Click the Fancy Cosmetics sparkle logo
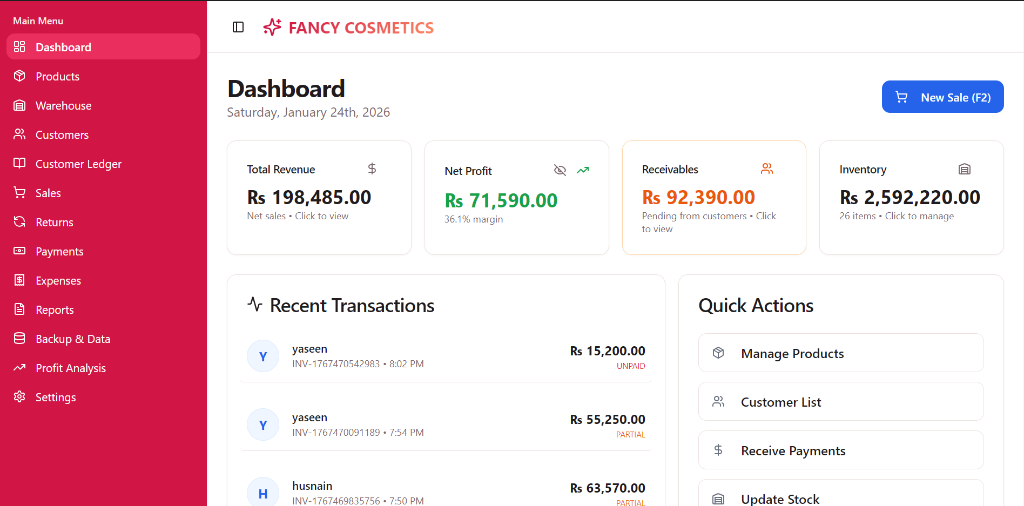Viewport: 1024px width, 506px height. tap(272, 27)
